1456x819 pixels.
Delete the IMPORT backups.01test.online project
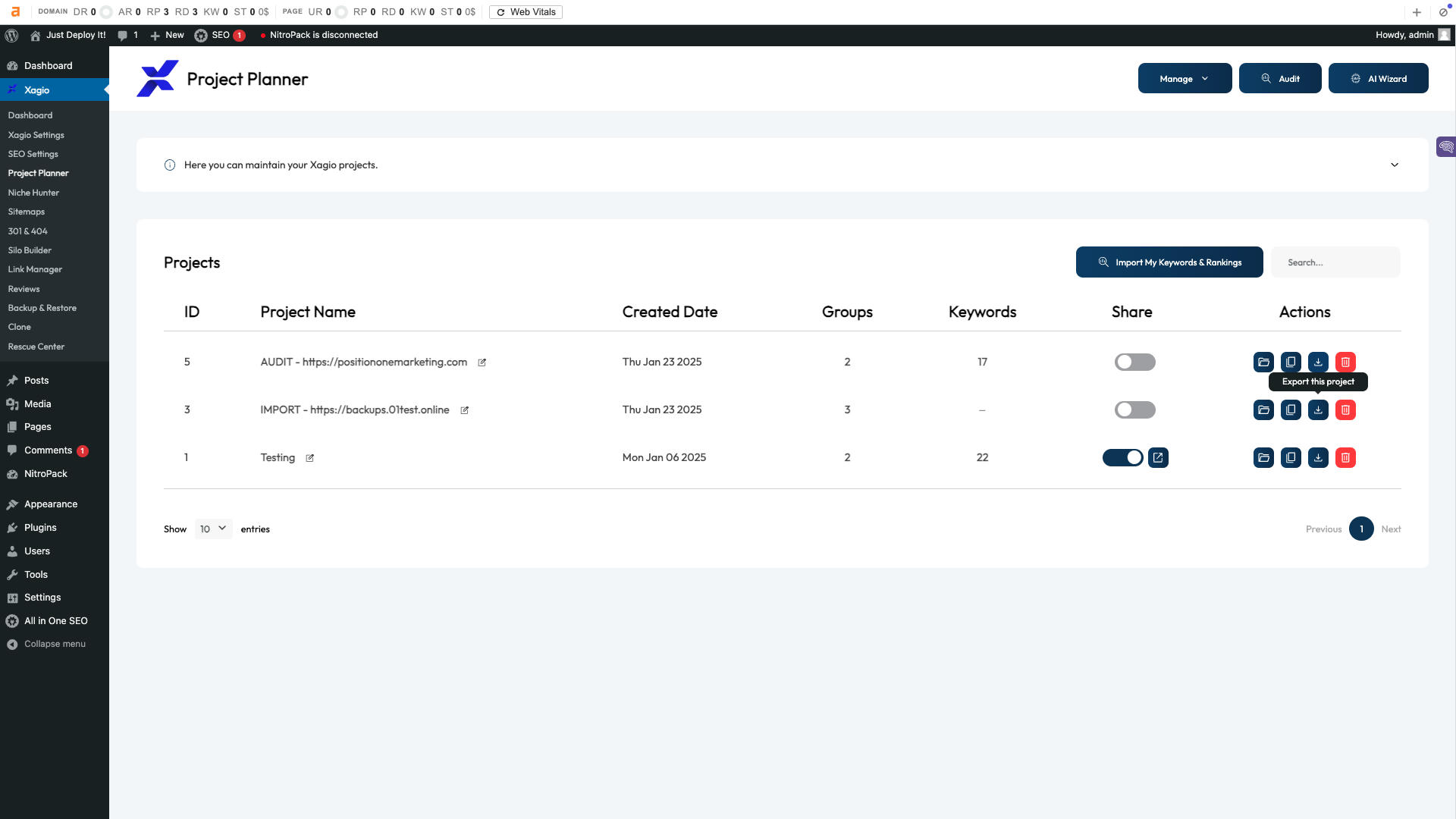pos(1345,410)
